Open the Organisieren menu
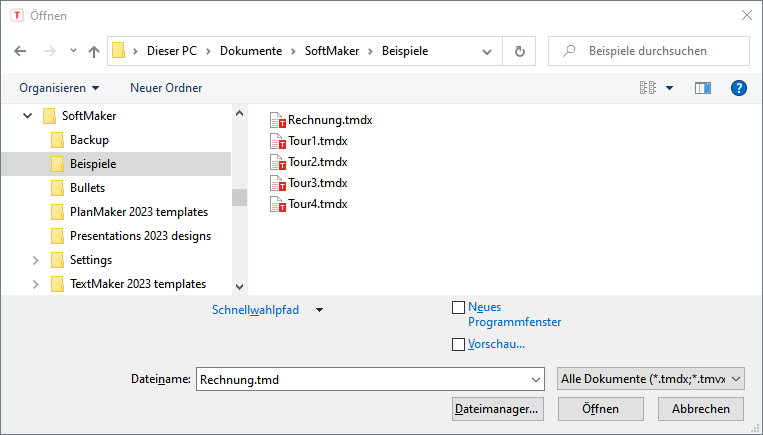 (x=59, y=88)
